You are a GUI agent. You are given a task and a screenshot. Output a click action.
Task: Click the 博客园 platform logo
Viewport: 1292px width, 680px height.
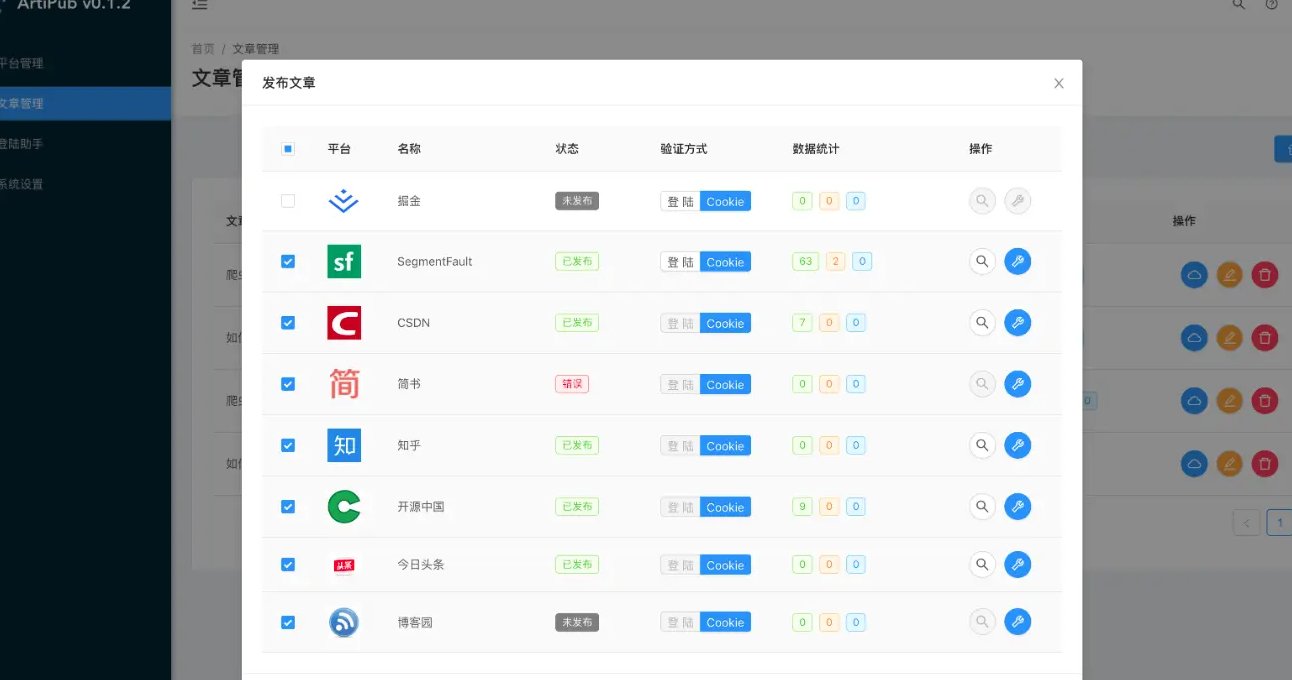coord(344,622)
